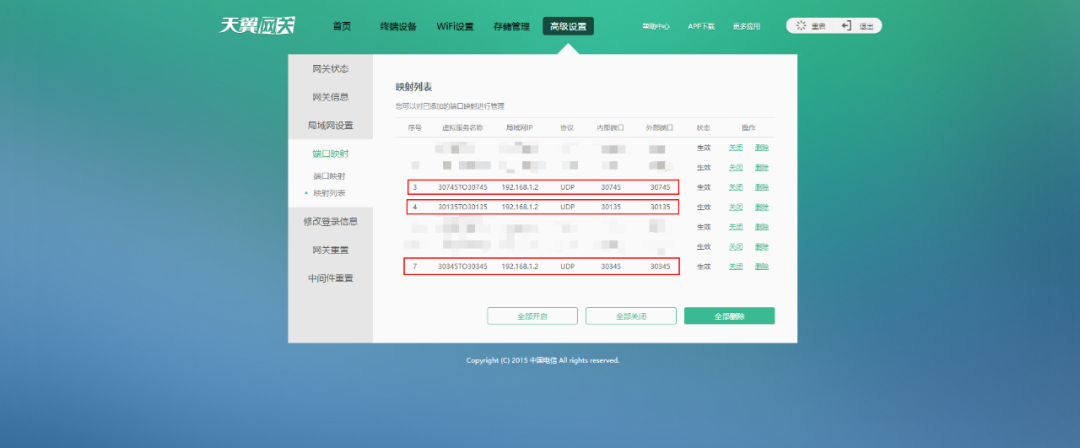Open the APP下载 link
1080x448 pixels.
[701, 27]
